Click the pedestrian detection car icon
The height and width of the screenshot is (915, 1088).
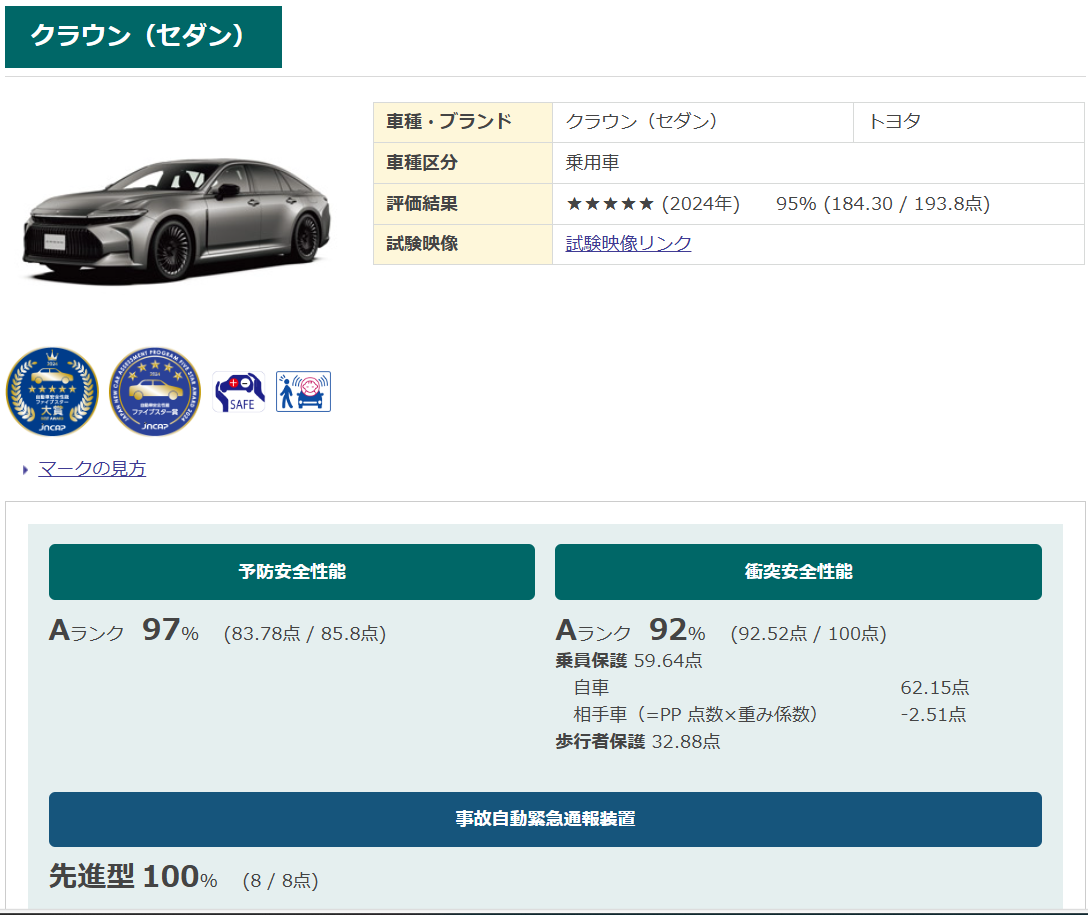coord(303,392)
